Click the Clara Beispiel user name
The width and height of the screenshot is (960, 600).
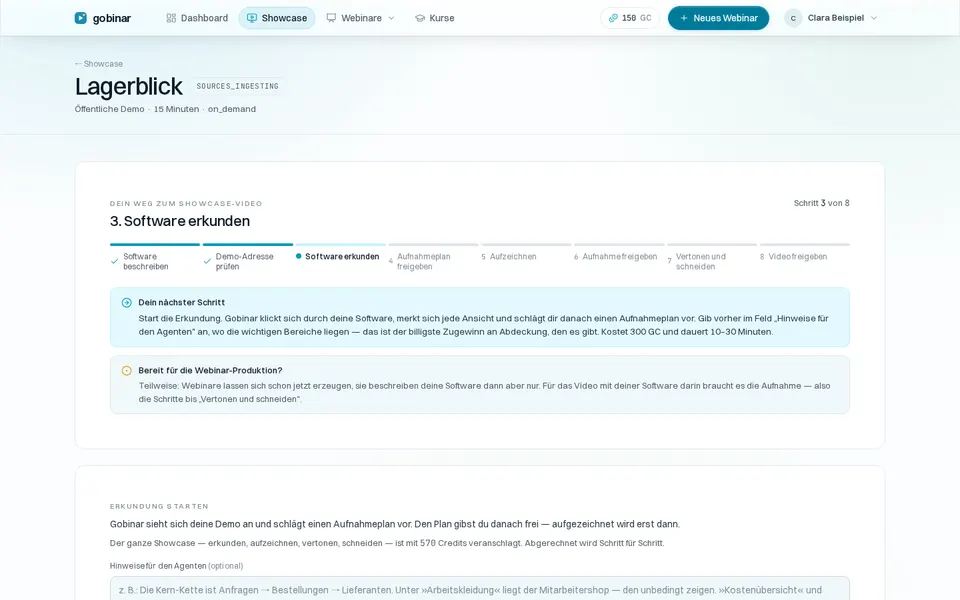pyautogui.click(x=836, y=18)
